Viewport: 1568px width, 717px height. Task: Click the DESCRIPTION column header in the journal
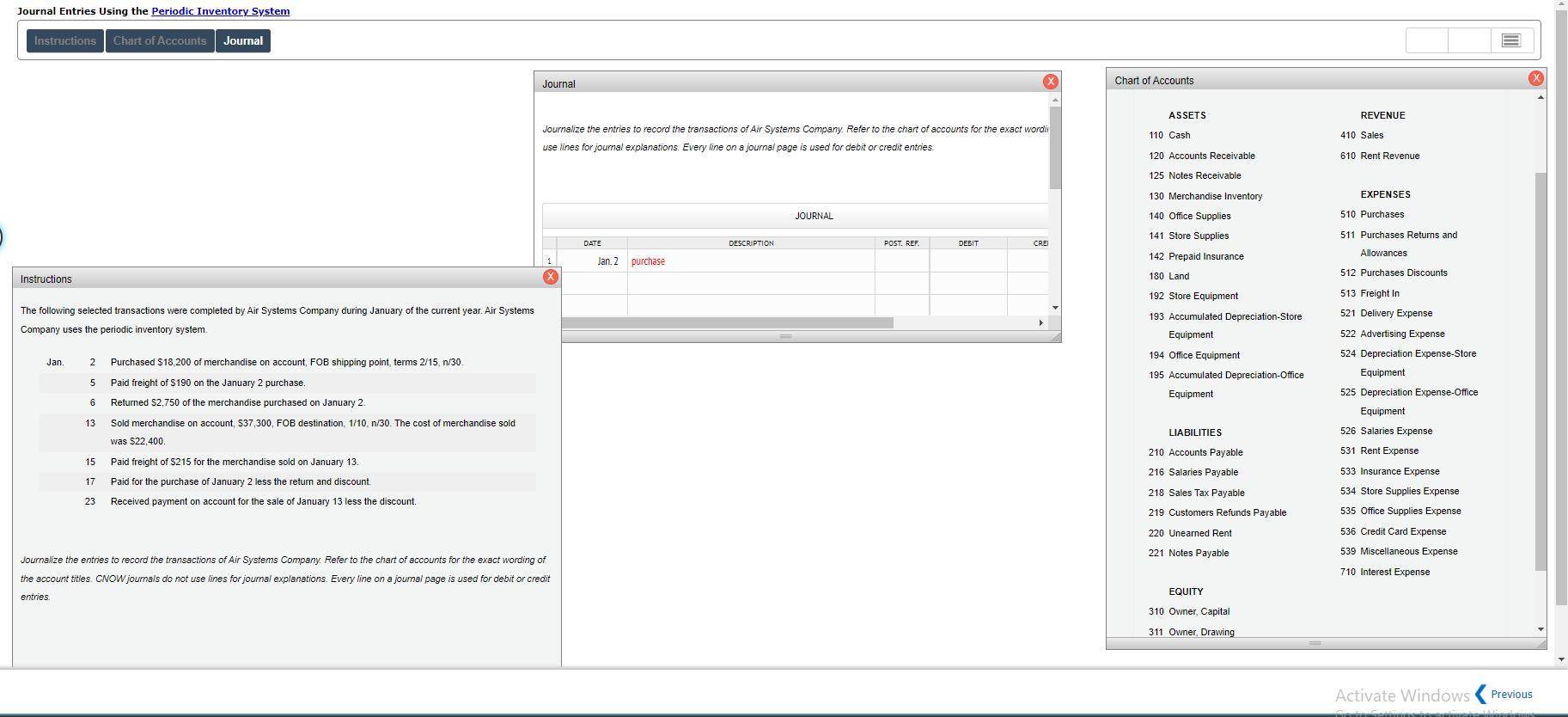click(x=751, y=243)
